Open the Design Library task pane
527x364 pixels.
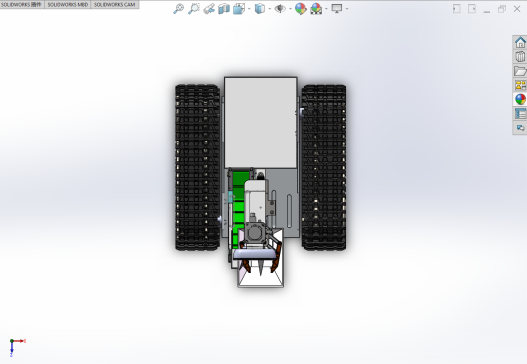[520, 56]
